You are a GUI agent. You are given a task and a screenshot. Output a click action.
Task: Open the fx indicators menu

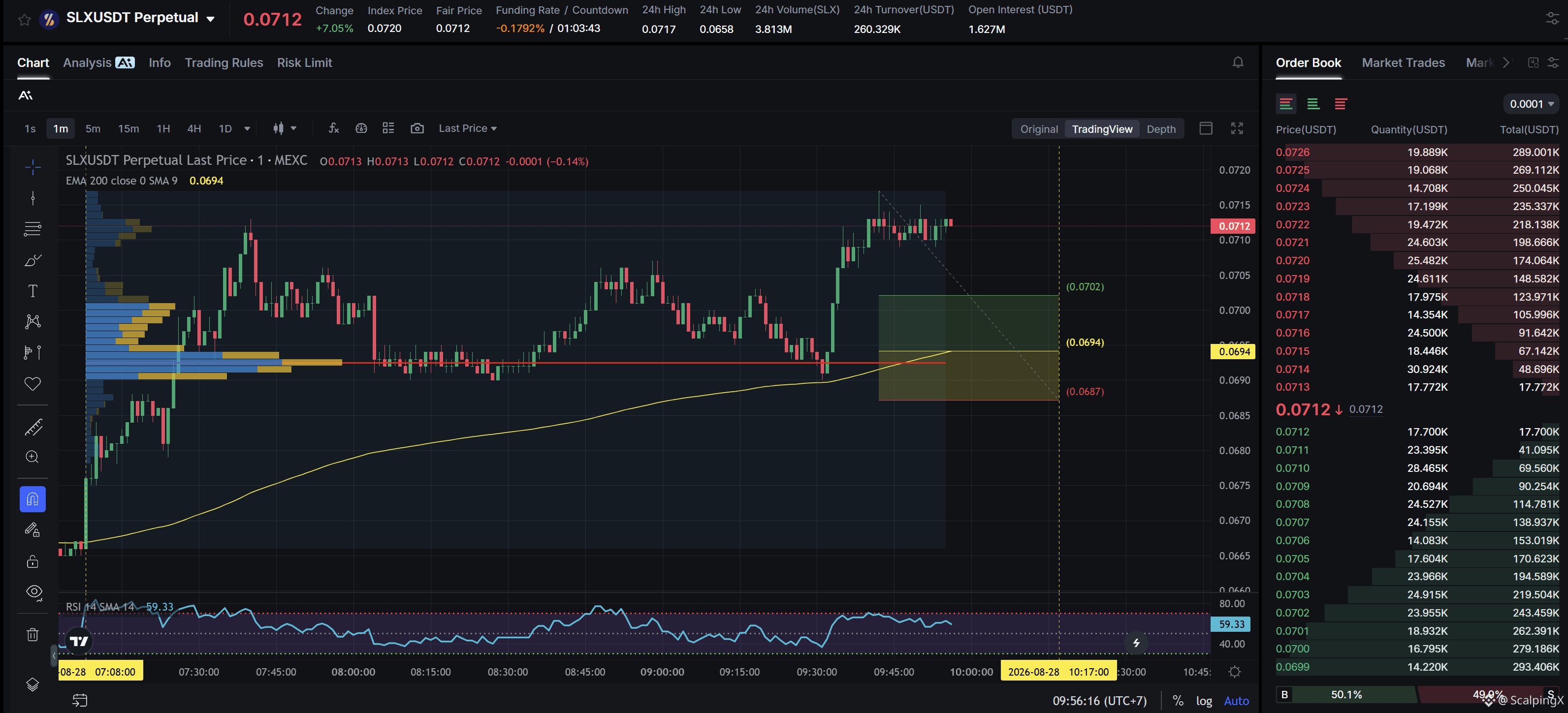[x=334, y=128]
